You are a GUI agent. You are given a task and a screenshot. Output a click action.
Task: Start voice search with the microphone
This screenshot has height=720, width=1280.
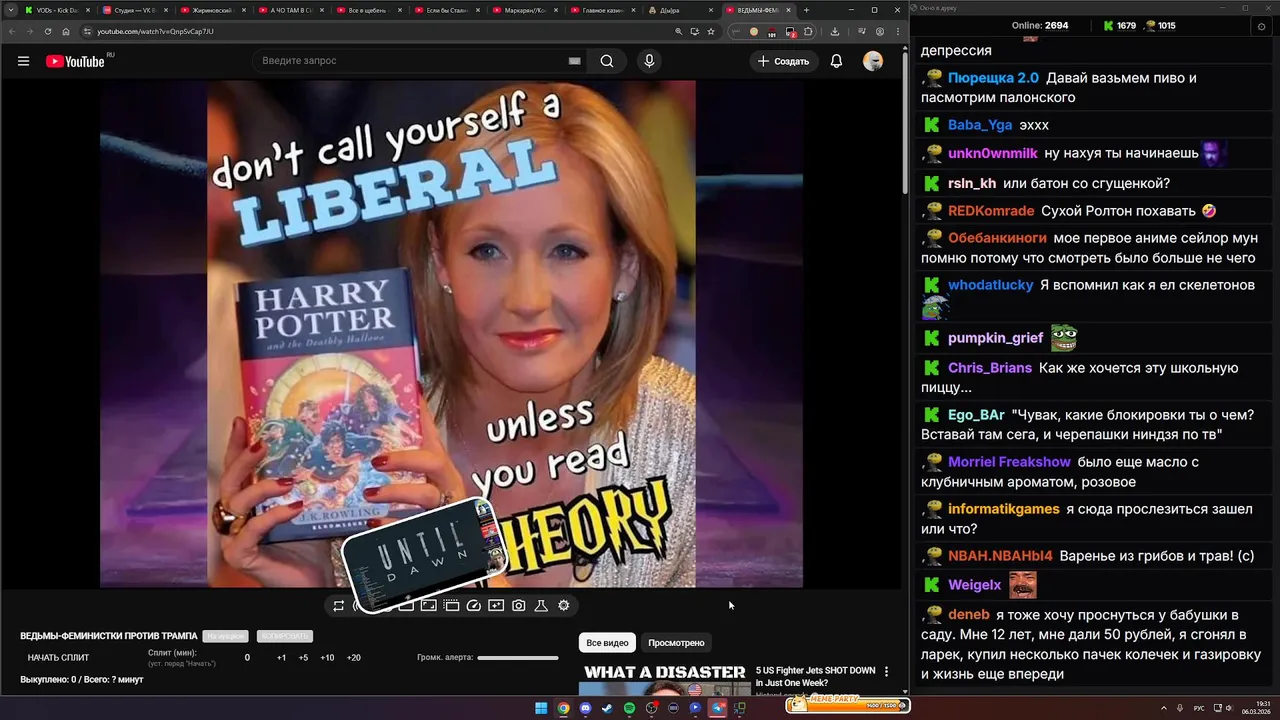point(649,61)
